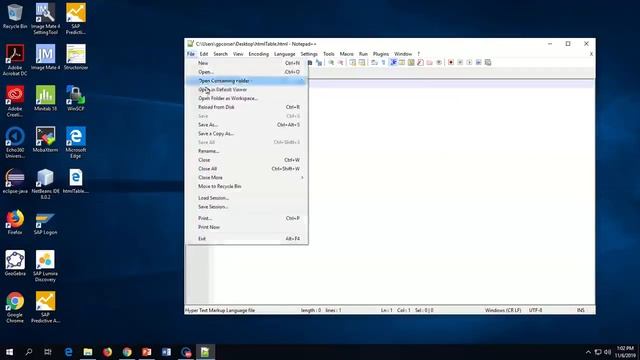
Task: Start macro recording with red dot icon
Action: point(451,62)
